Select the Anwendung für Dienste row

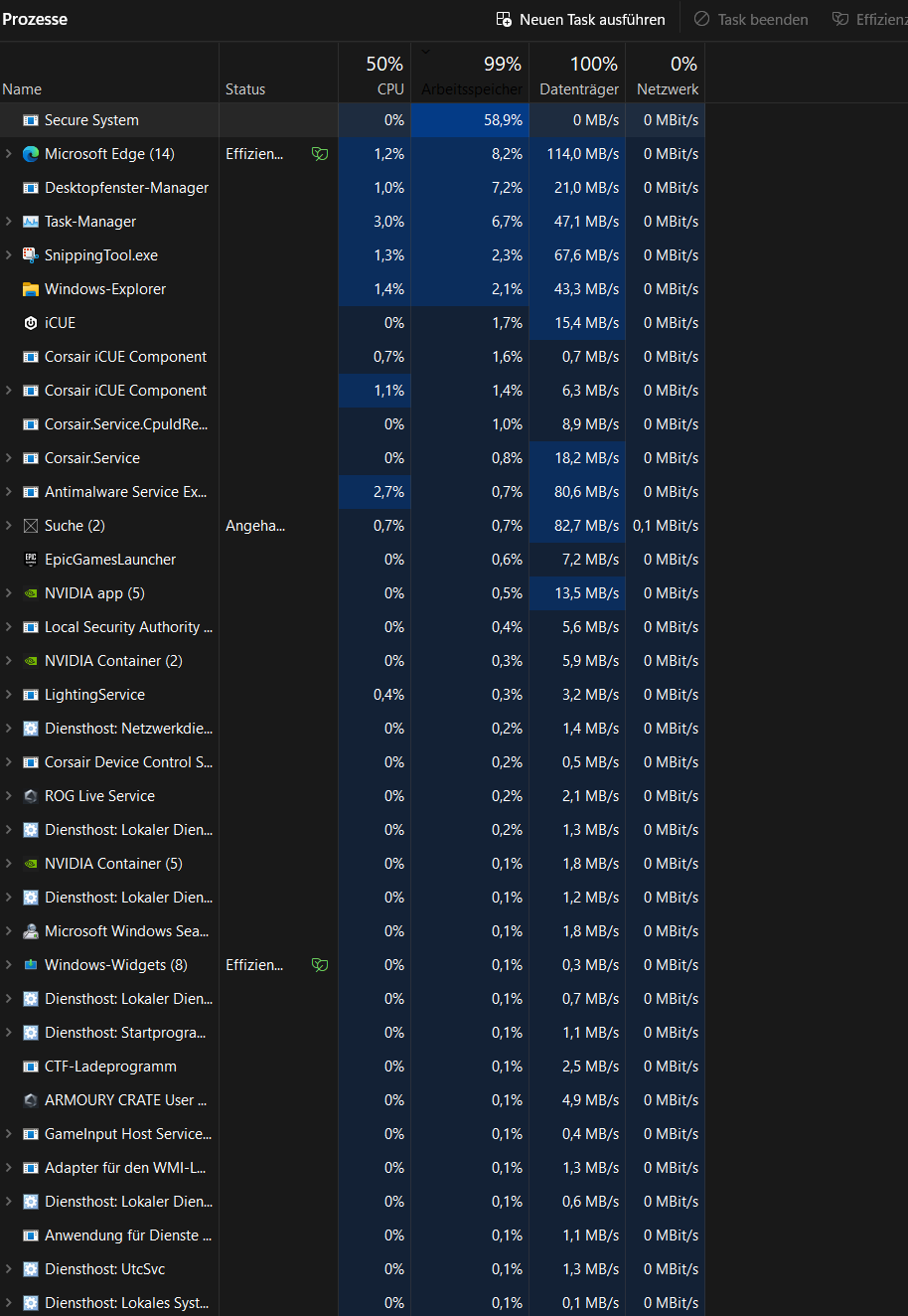coord(353,1235)
